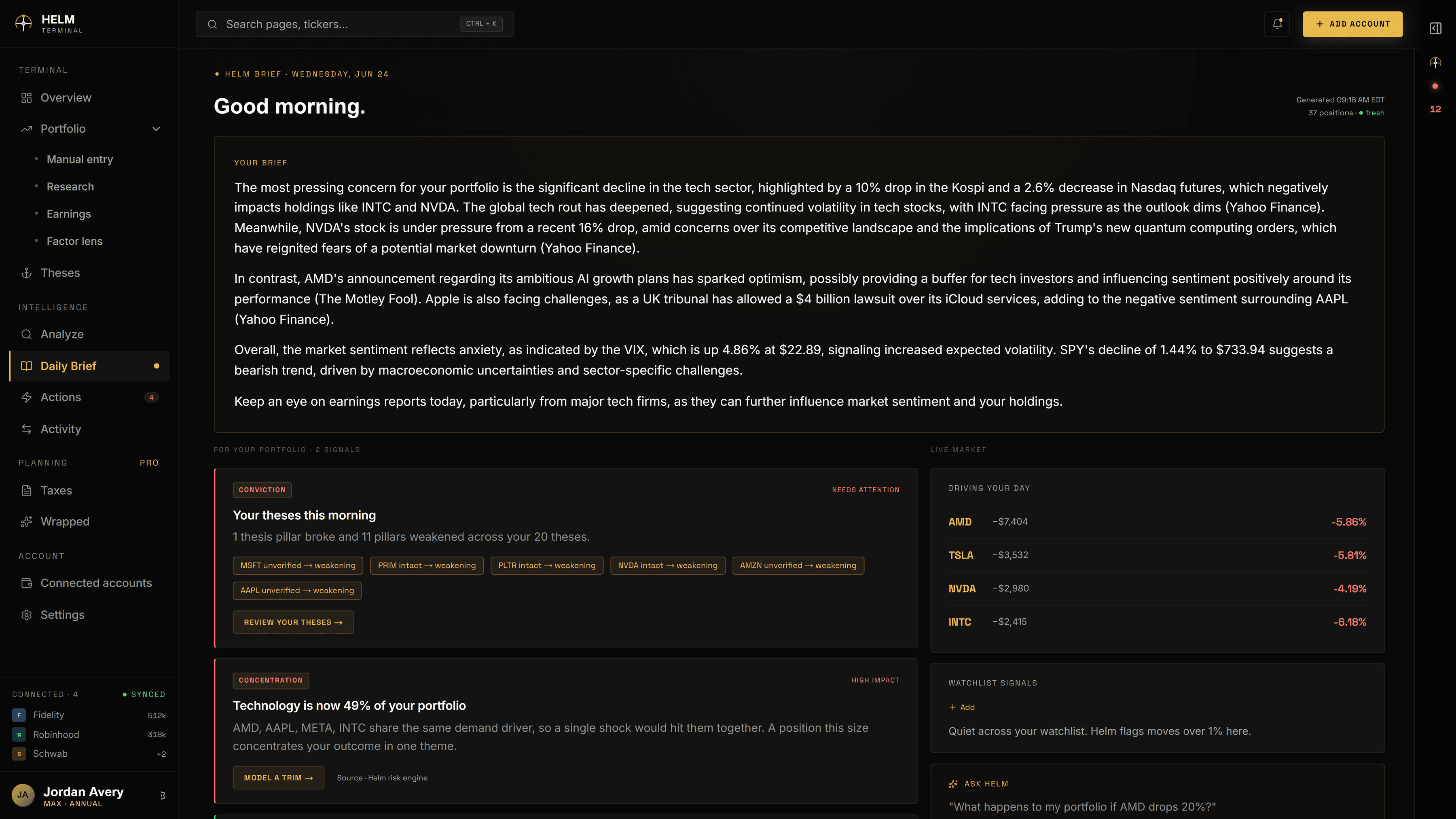Click the JA user avatar

click(23, 795)
